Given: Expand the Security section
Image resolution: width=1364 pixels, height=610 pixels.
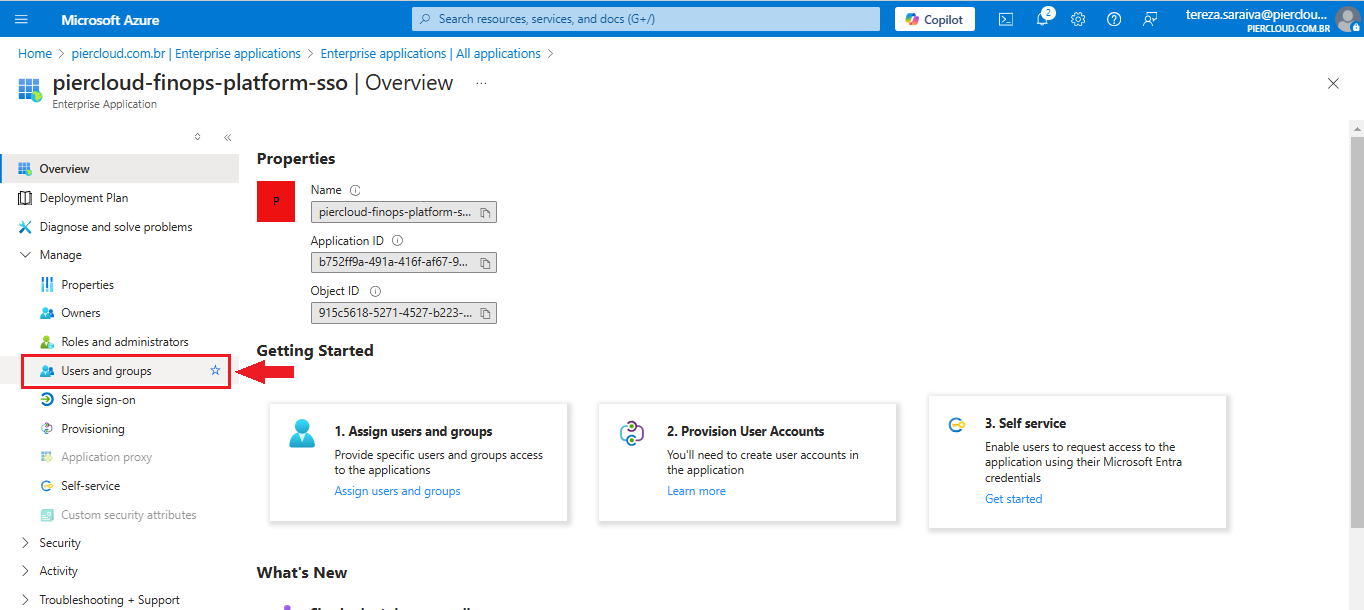Looking at the screenshot, I should click(x=26, y=543).
